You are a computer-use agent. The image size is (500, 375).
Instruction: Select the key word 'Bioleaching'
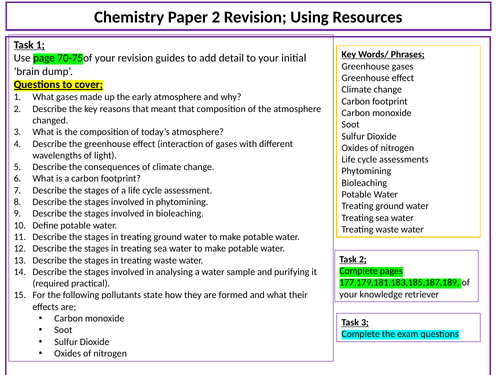click(364, 183)
